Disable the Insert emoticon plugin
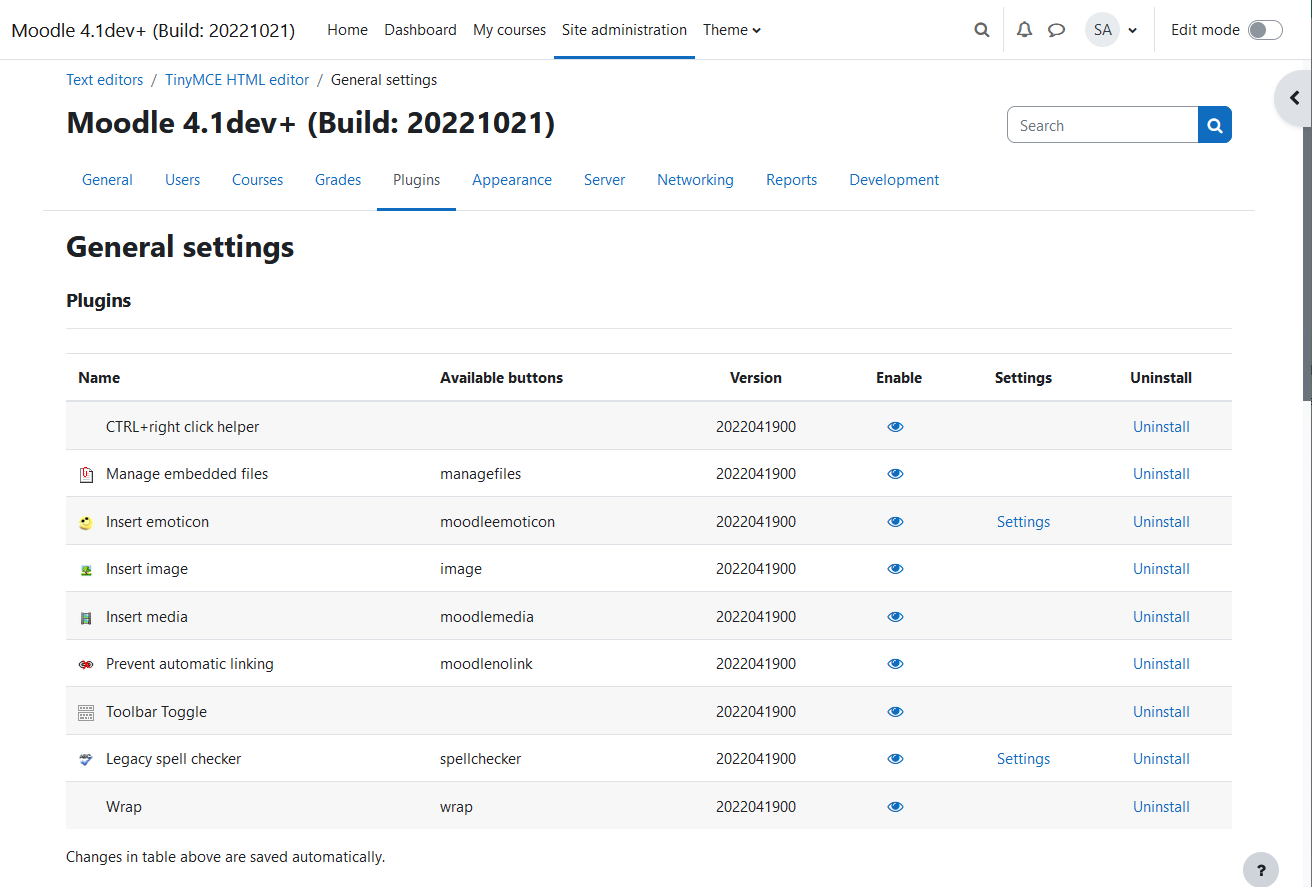 [895, 522]
